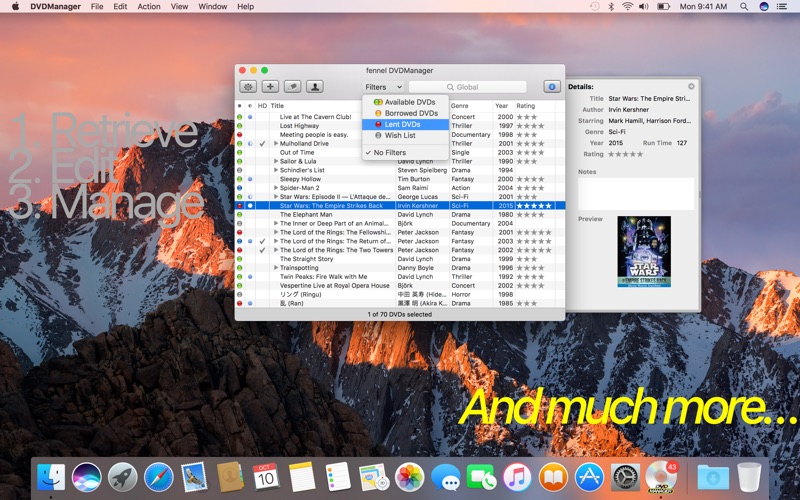Image resolution: width=800 pixels, height=500 pixels.
Task: Click gray status dot for Schindler's List
Action: coord(239,170)
